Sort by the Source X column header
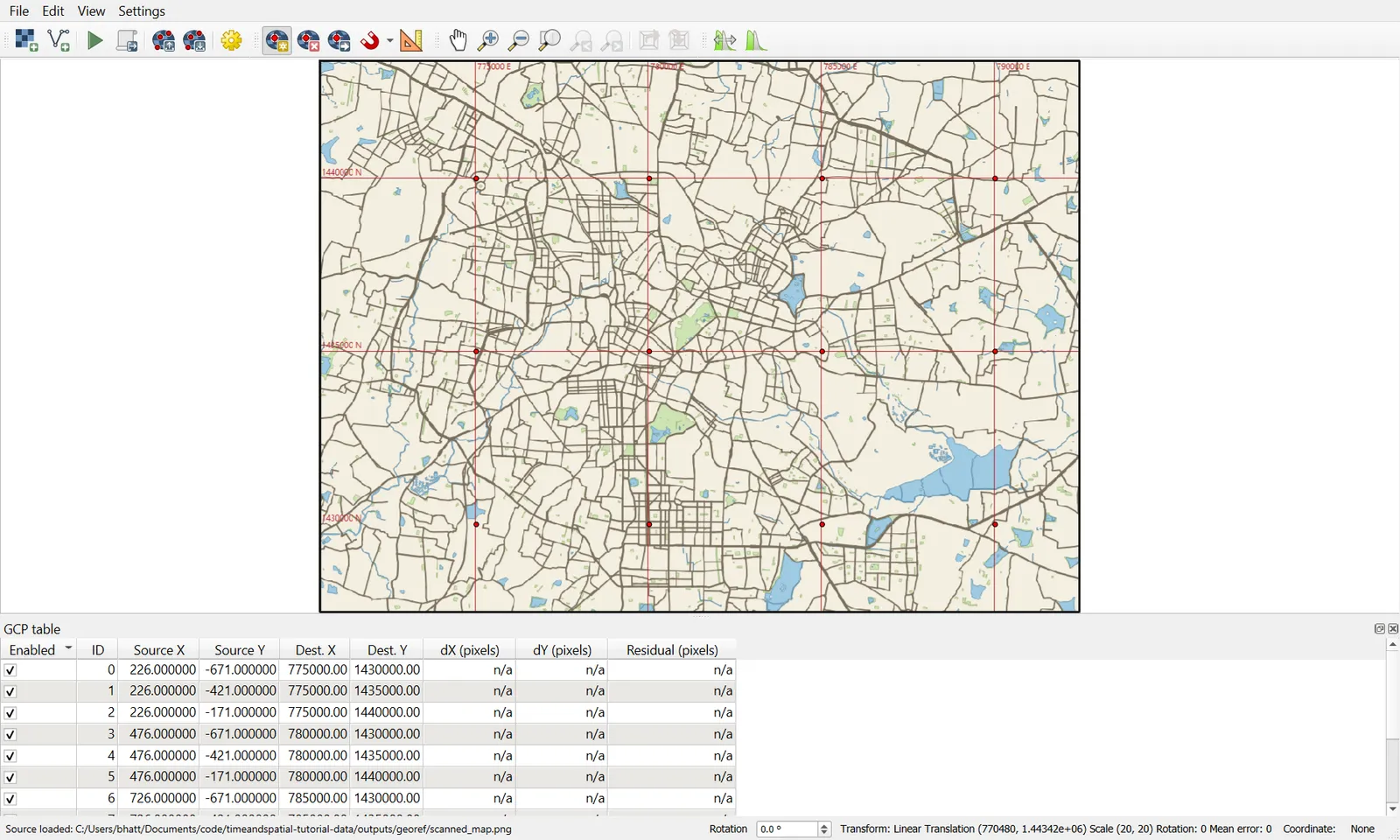This screenshot has height=840, width=1400. [158, 649]
